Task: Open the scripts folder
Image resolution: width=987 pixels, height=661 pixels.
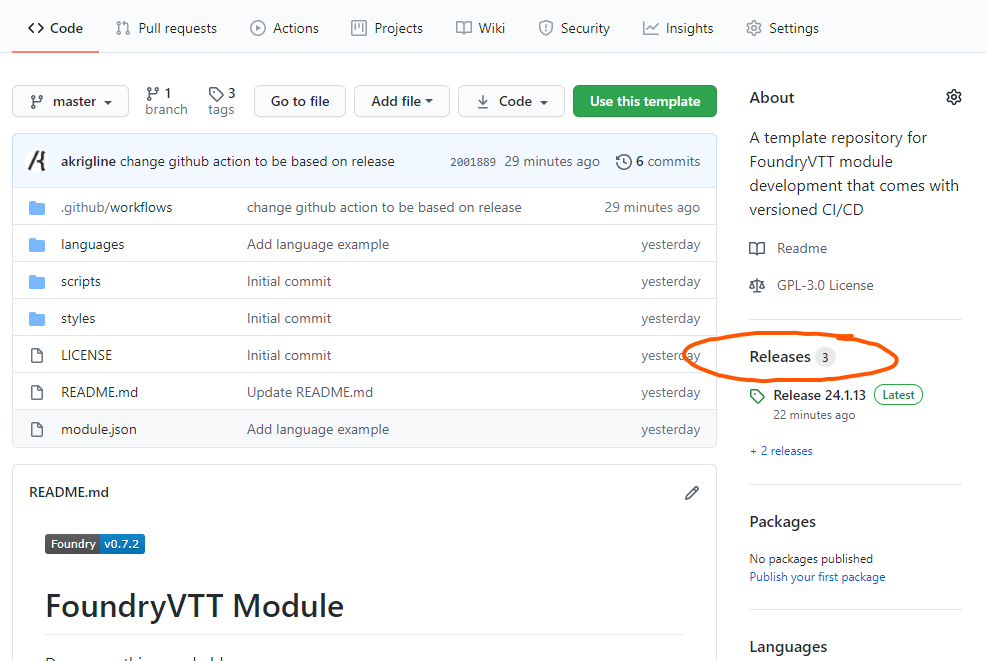Action: 81,281
